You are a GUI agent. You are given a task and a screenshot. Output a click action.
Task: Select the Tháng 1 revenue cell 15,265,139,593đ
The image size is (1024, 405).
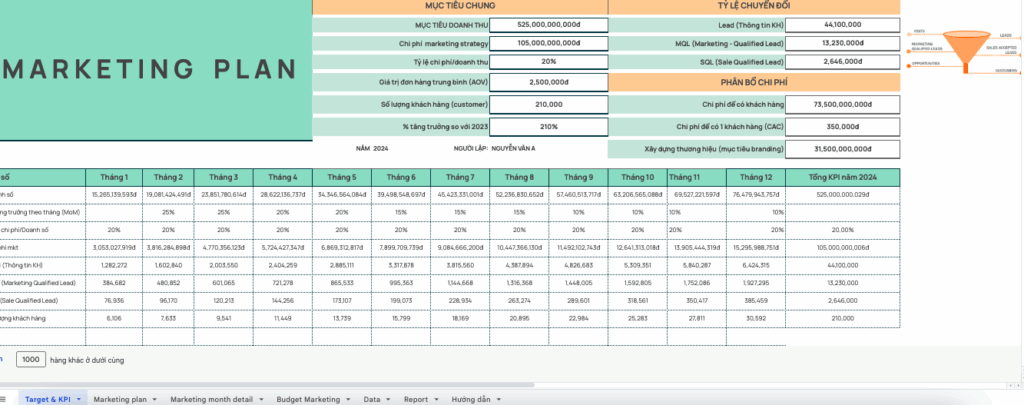(114, 194)
